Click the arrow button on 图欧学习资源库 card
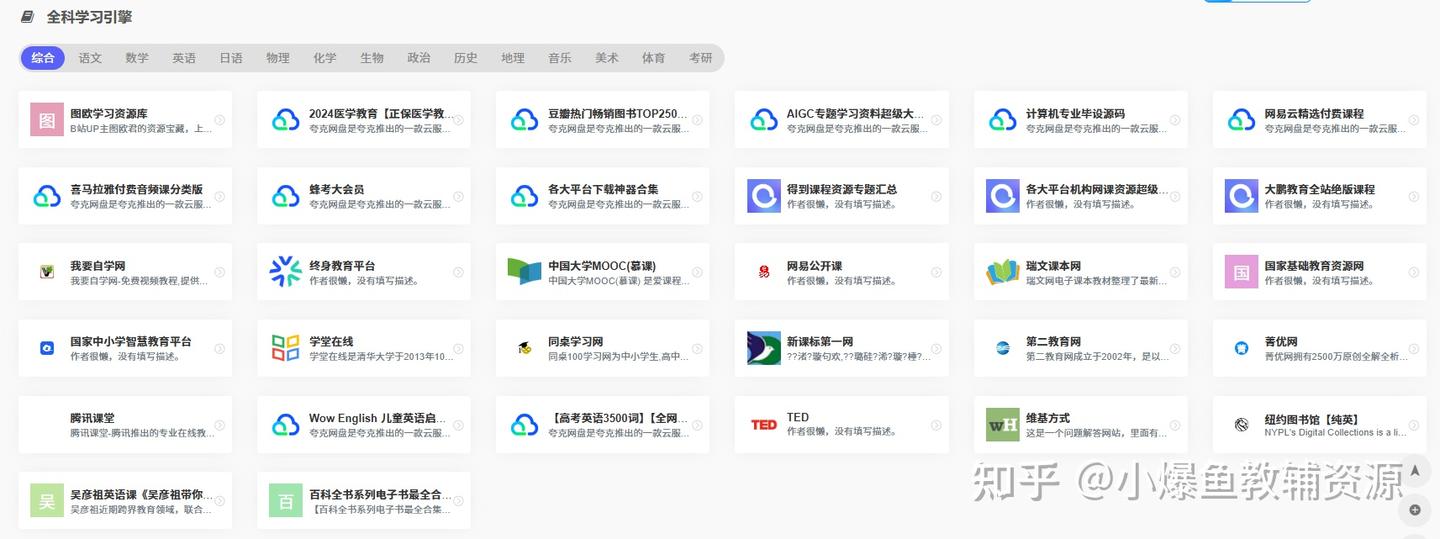Viewport: 1440px width, 539px height. pos(219,120)
